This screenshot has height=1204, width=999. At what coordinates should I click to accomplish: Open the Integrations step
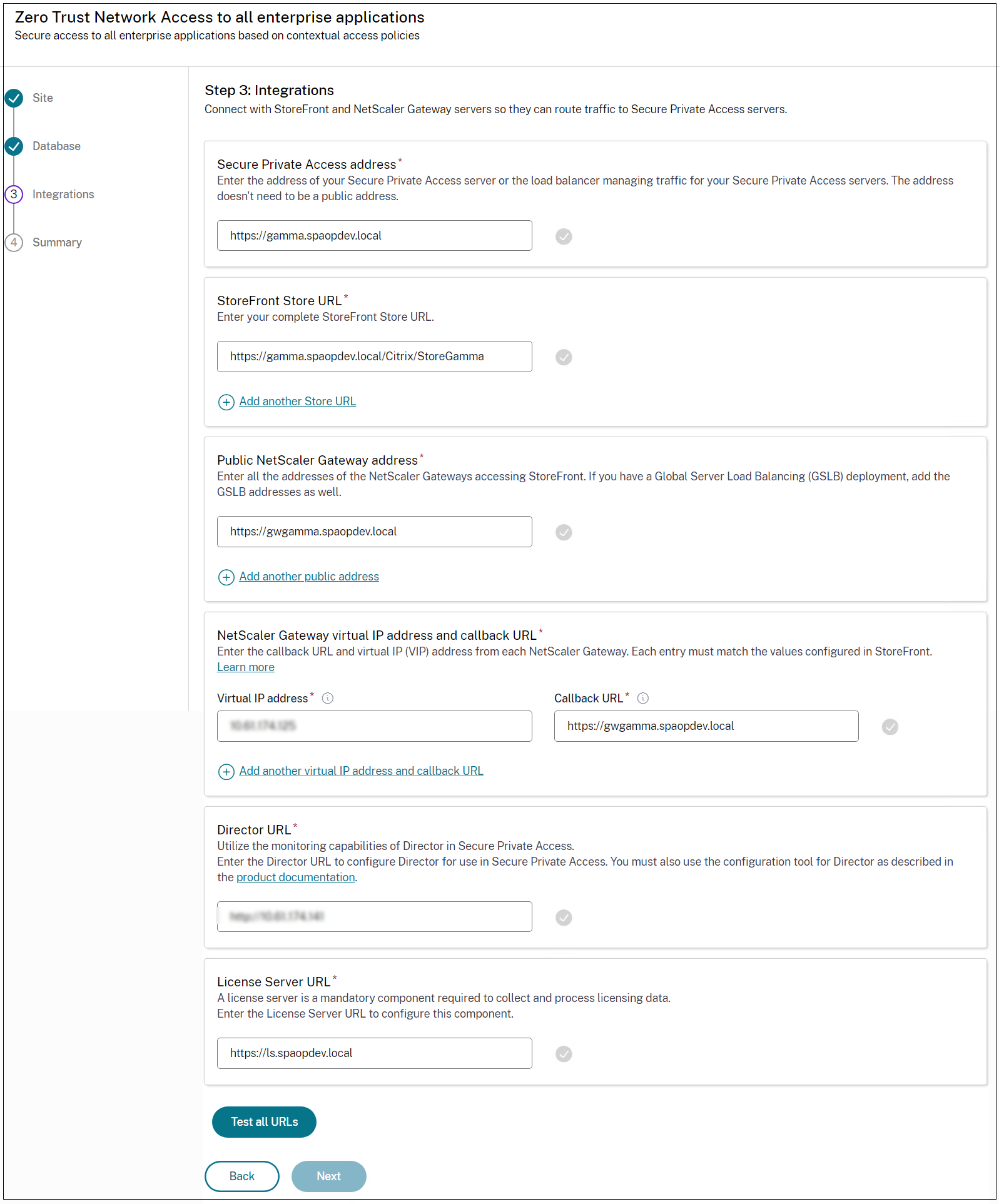click(63, 195)
